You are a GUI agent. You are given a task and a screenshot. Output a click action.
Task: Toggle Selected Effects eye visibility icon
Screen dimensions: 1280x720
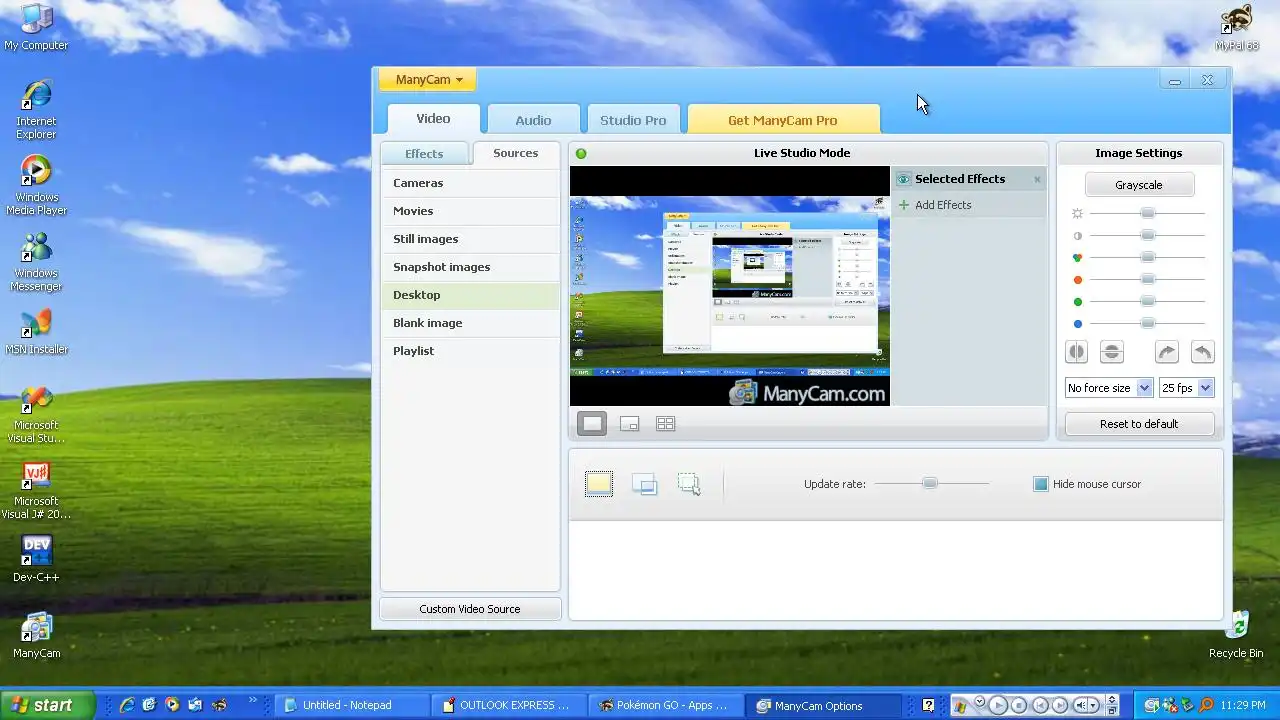click(903, 180)
